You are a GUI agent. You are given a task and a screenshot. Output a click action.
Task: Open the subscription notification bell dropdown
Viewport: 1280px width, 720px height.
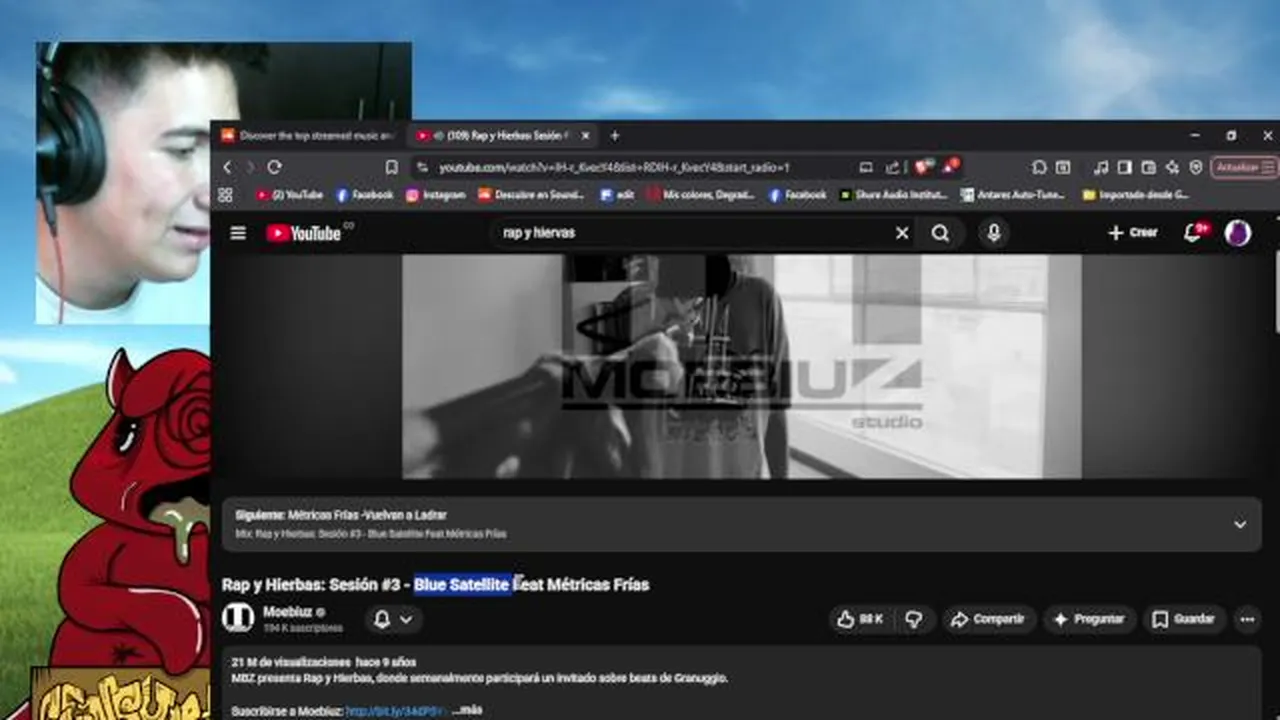(393, 620)
